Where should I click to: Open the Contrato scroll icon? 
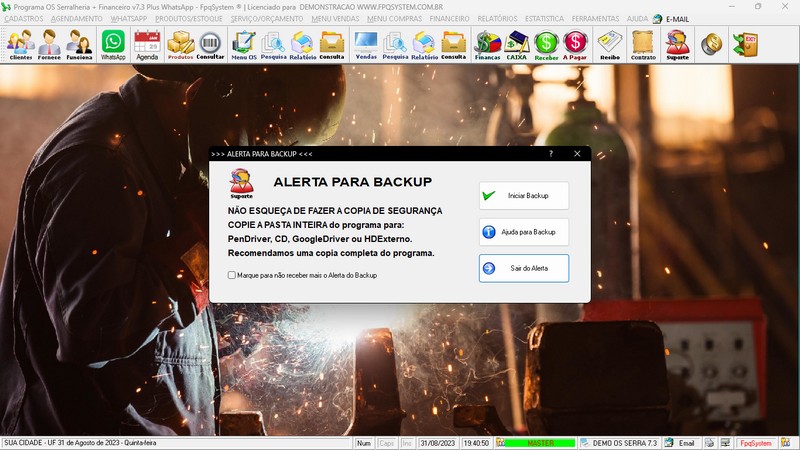click(x=643, y=44)
